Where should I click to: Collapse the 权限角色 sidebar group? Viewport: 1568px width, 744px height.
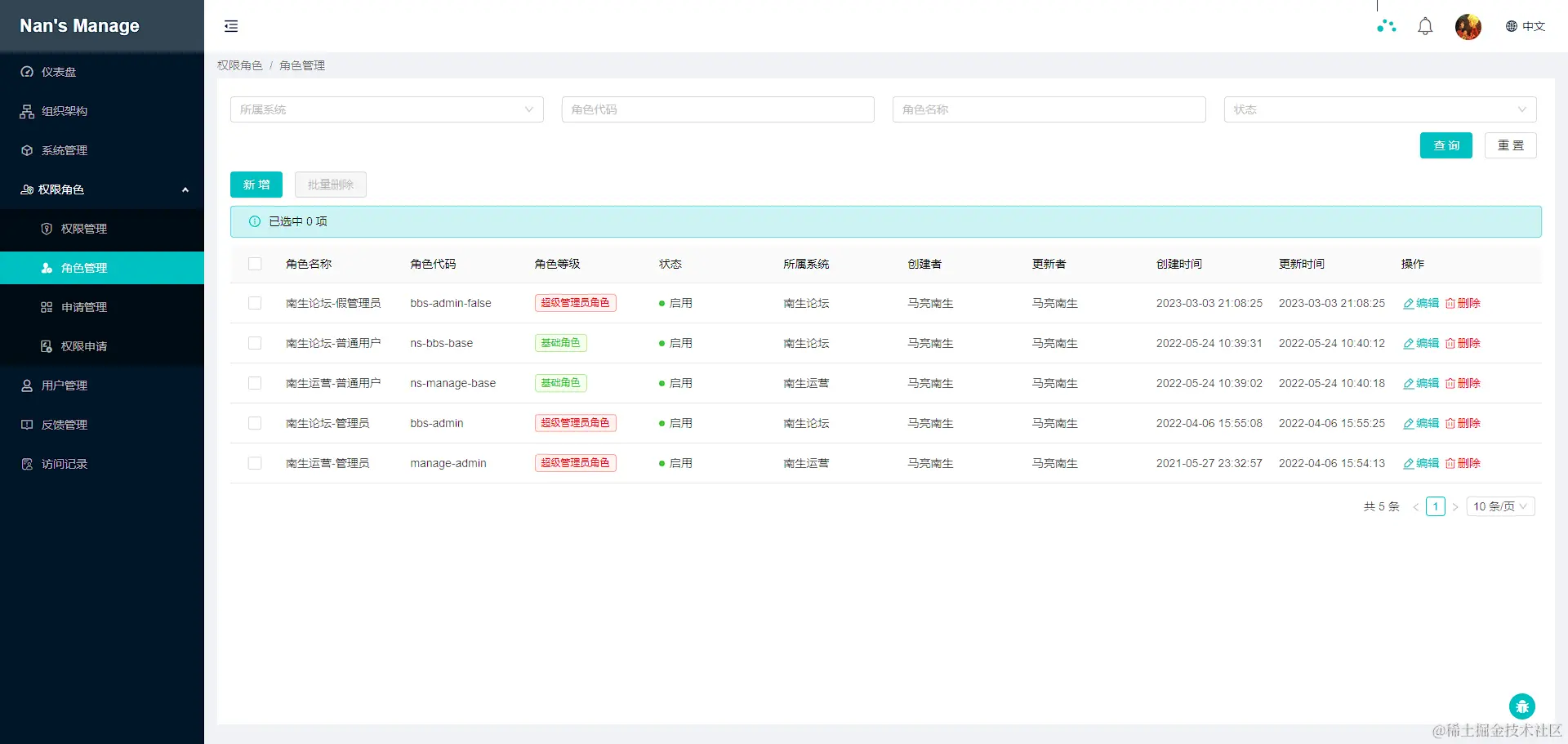[102, 189]
